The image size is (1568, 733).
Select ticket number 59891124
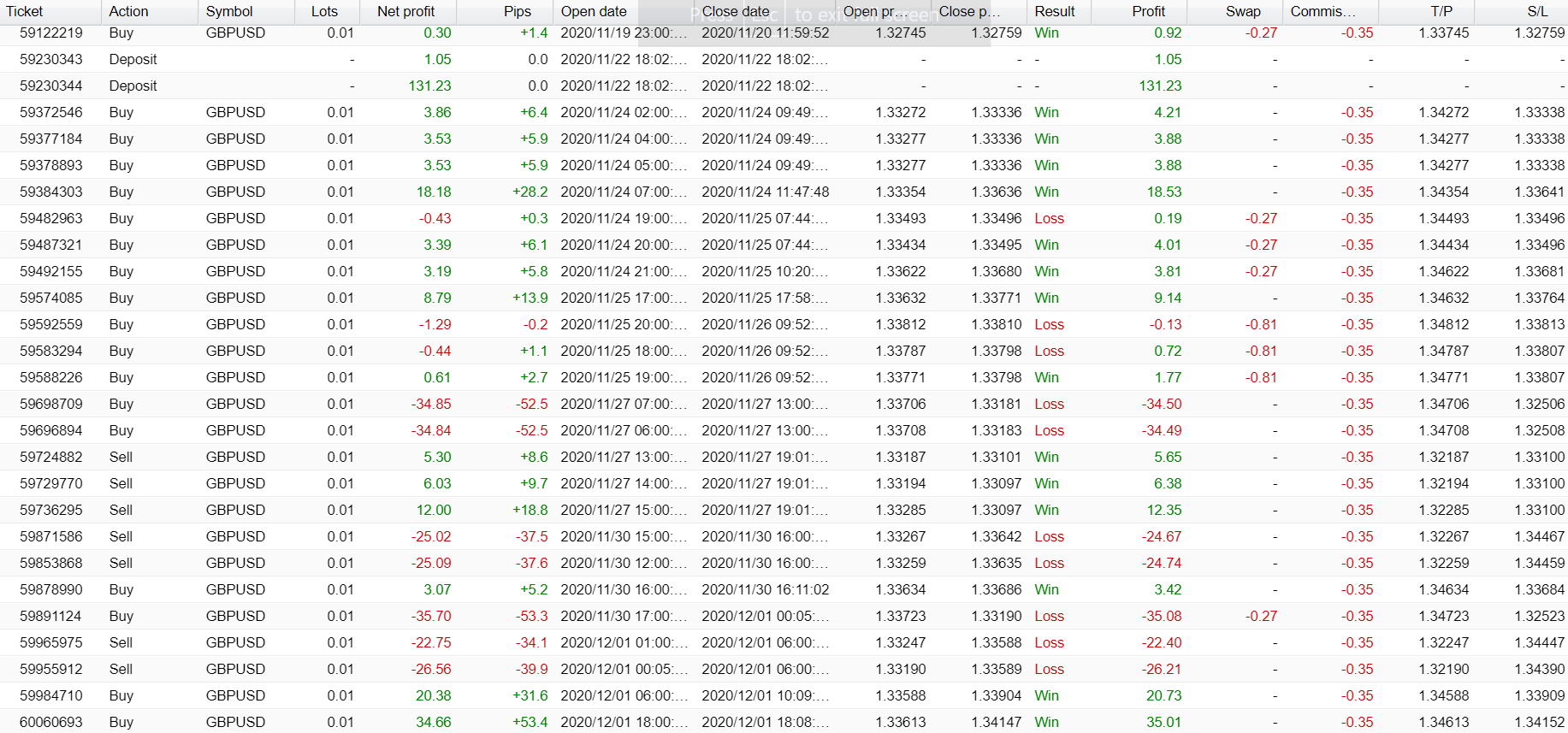click(x=51, y=616)
